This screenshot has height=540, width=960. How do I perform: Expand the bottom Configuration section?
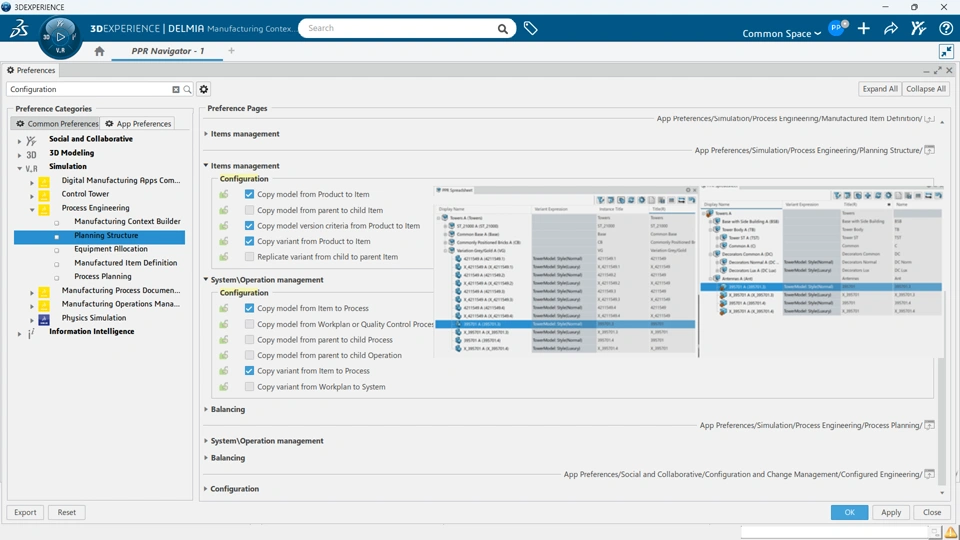pyautogui.click(x=206, y=489)
